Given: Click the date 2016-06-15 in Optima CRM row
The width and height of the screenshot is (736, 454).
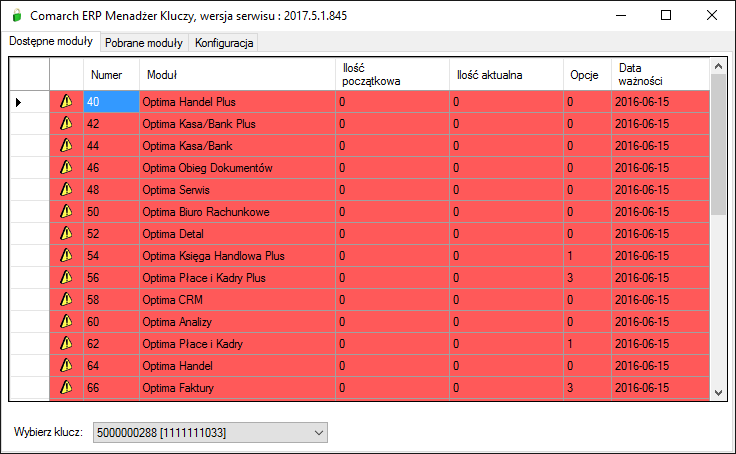Looking at the screenshot, I should [660, 300].
